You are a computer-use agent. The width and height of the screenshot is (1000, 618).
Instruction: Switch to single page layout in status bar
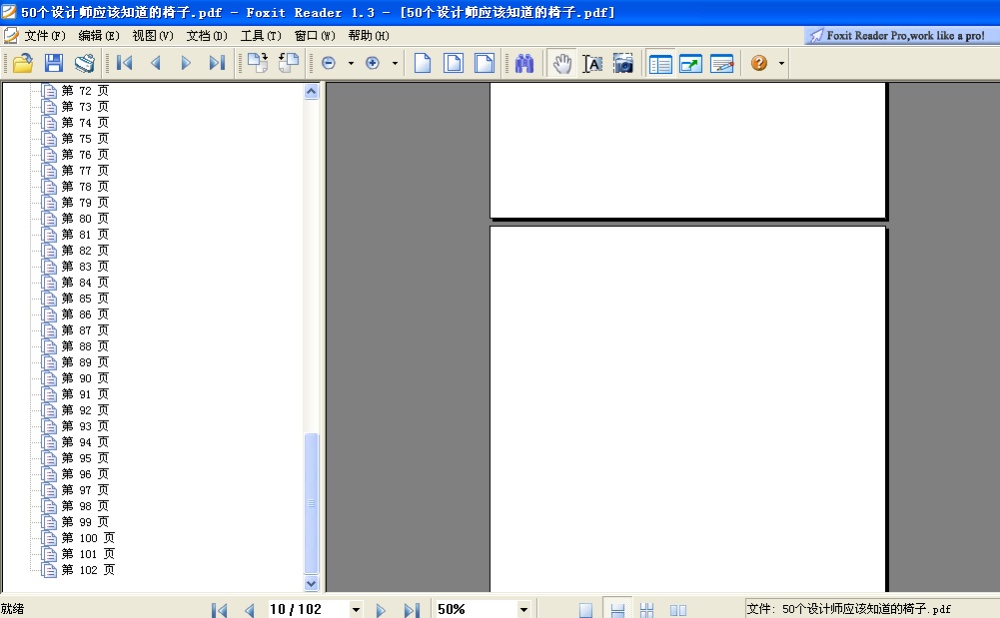pyautogui.click(x=586, y=609)
